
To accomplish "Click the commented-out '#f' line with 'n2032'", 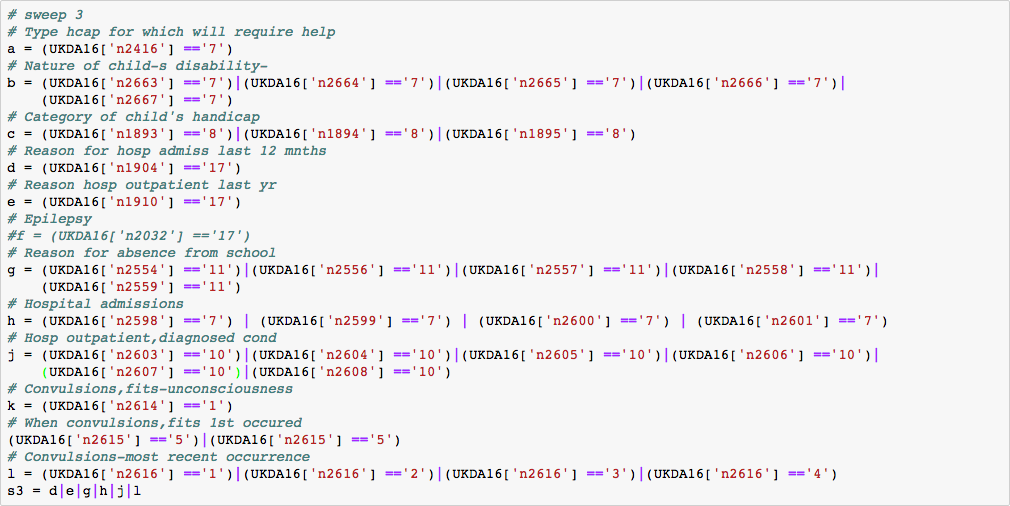I will coord(129,235).
